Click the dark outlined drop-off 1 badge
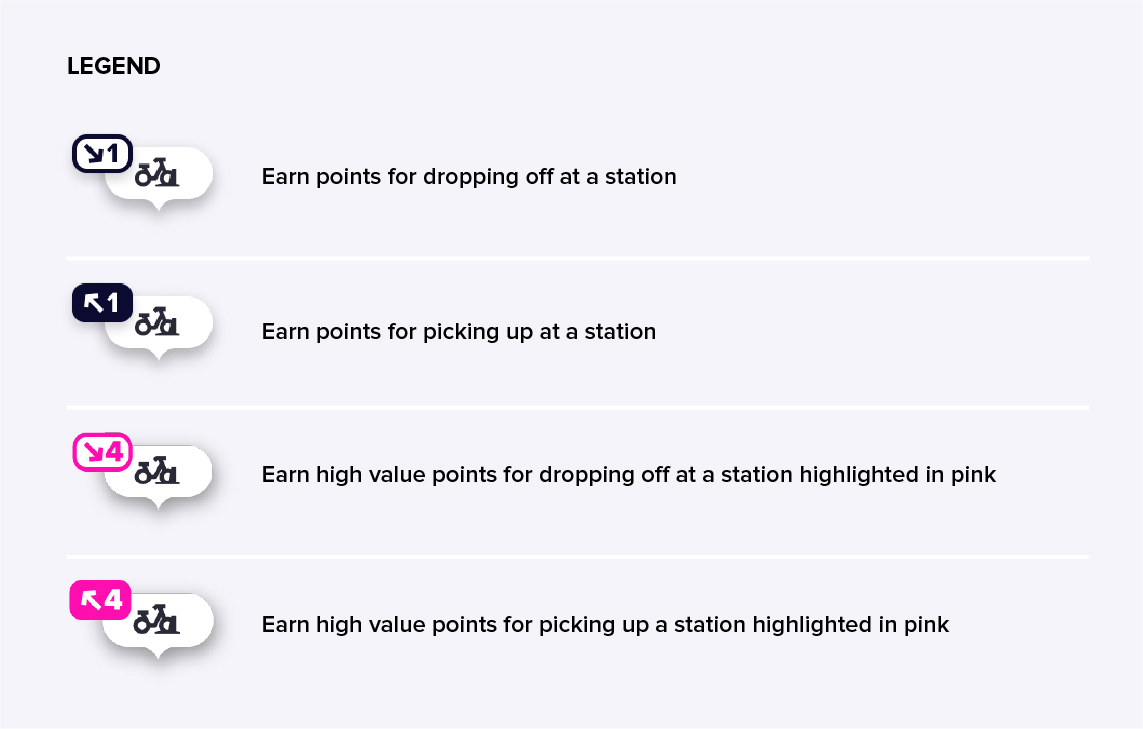This screenshot has height=729, width=1143. coord(102,154)
